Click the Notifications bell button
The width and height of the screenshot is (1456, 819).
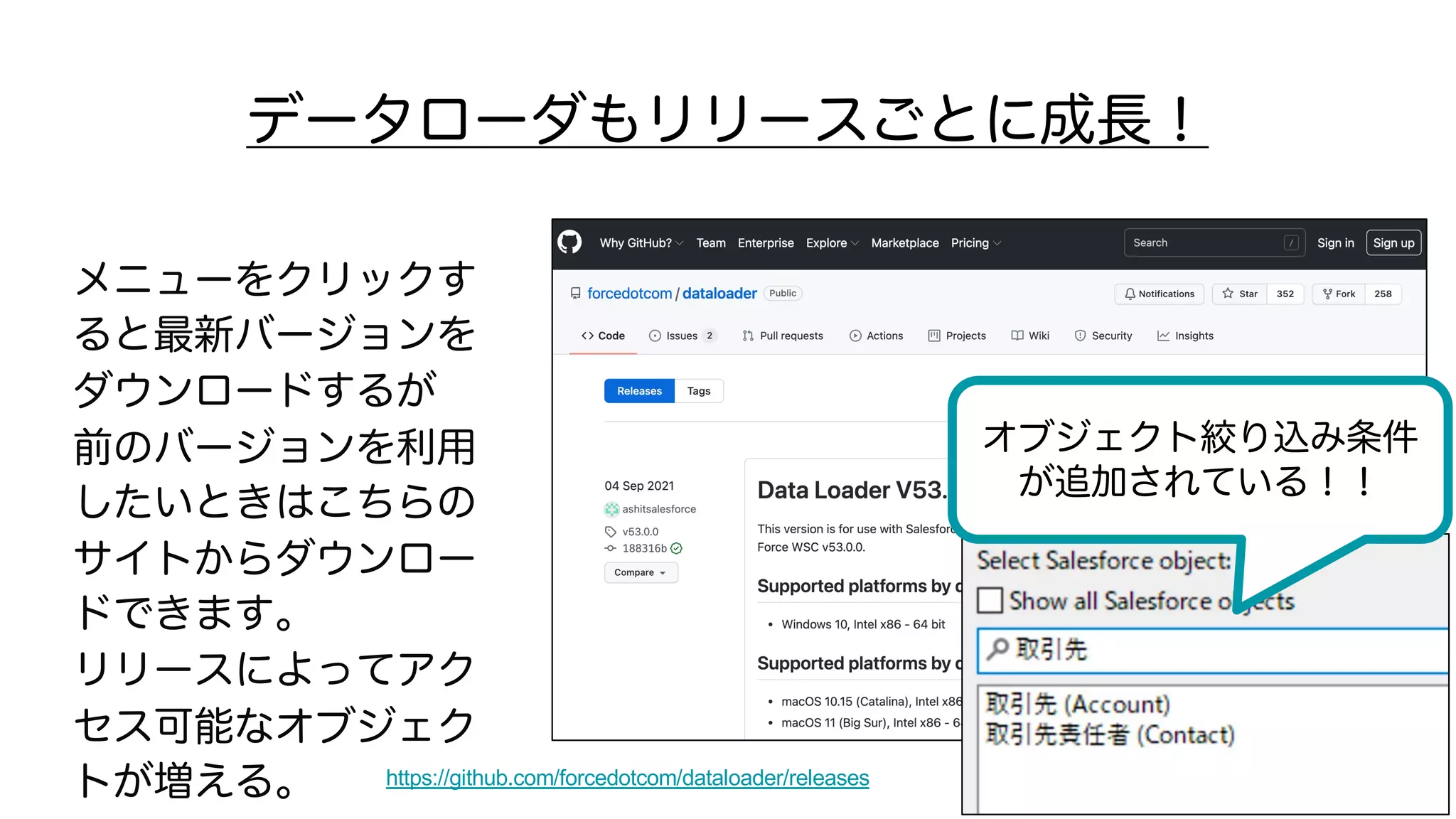[1160, 294]
